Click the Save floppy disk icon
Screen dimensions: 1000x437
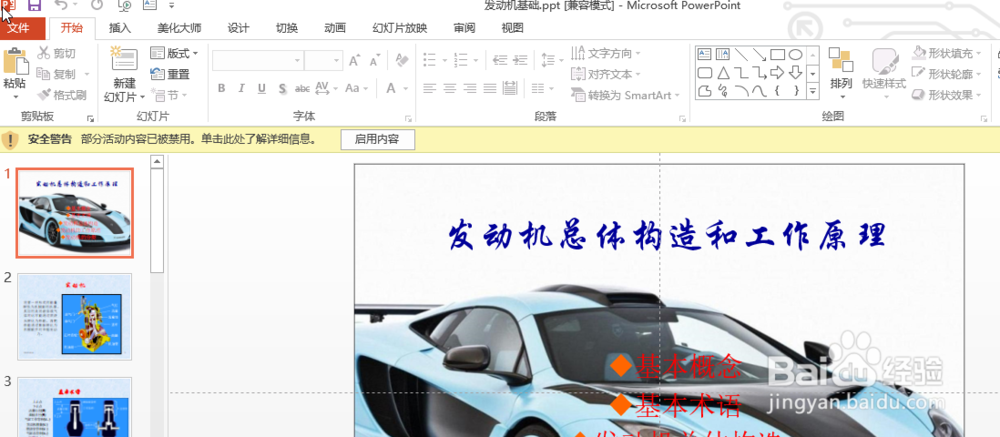34,6
